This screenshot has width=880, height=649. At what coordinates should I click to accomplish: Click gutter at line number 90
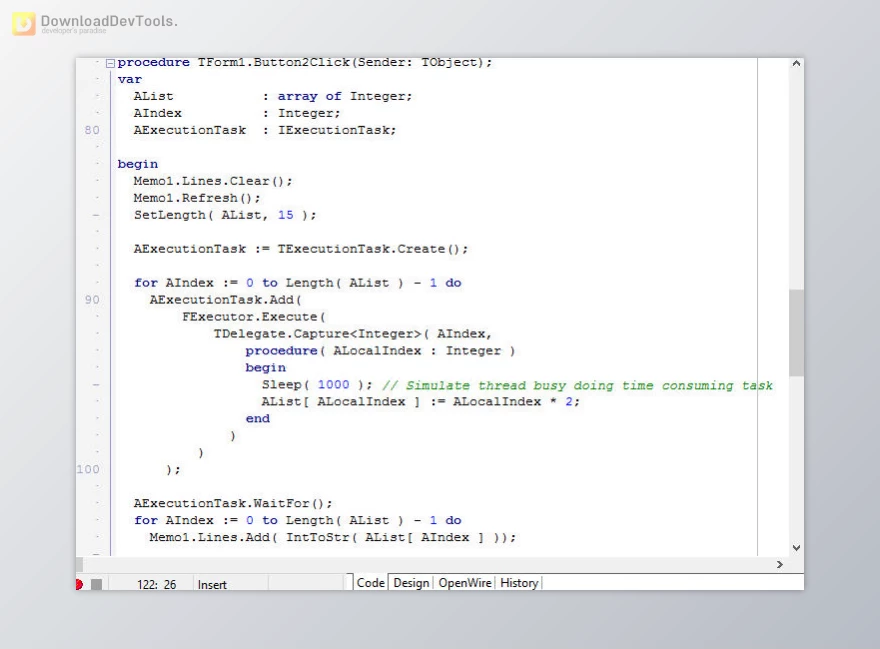point(92,300)
